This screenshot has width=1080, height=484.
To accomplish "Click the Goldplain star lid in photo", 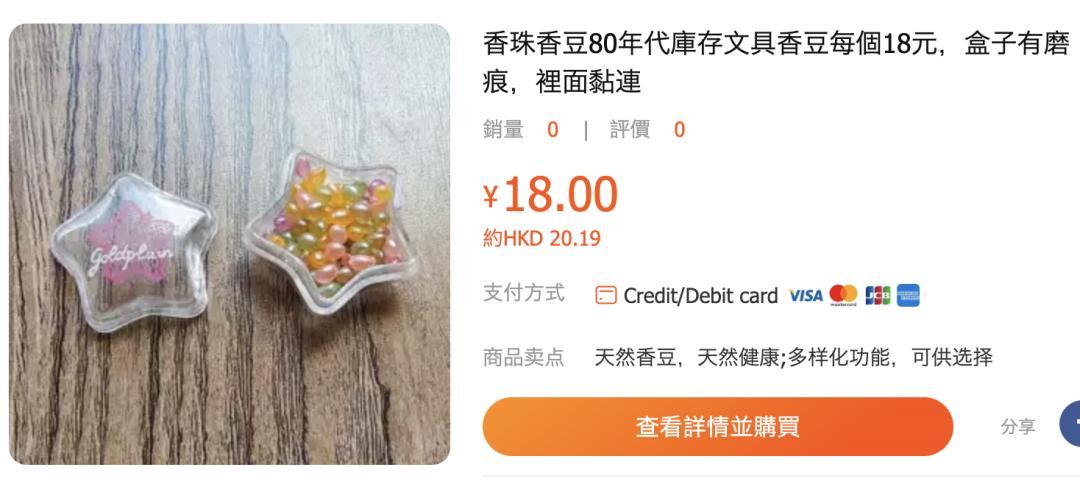I will click(132, 251).
